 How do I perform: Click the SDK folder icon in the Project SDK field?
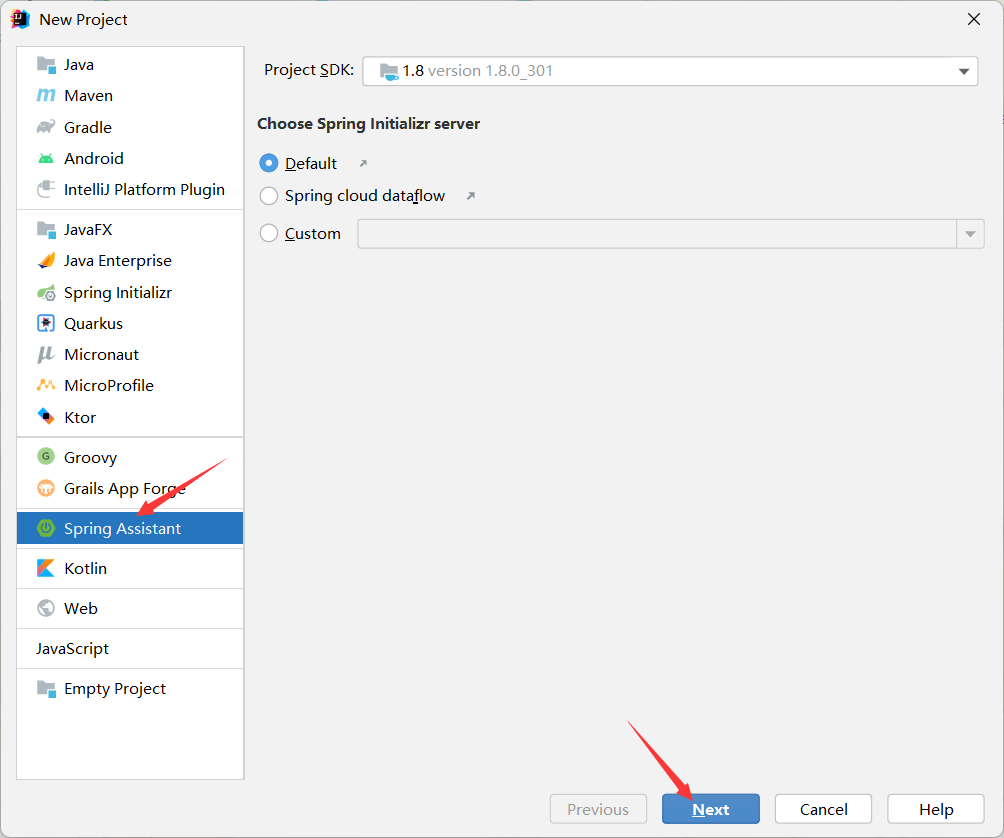click(389, 71)
